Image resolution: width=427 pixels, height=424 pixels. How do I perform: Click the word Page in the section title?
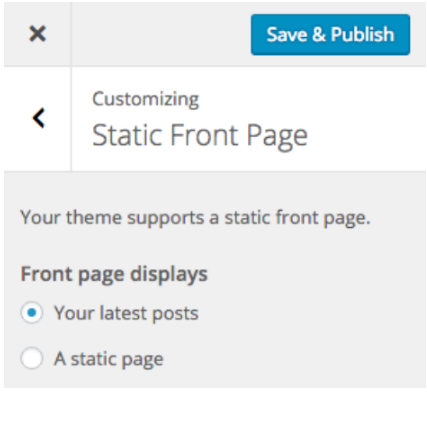click(277, 136)
